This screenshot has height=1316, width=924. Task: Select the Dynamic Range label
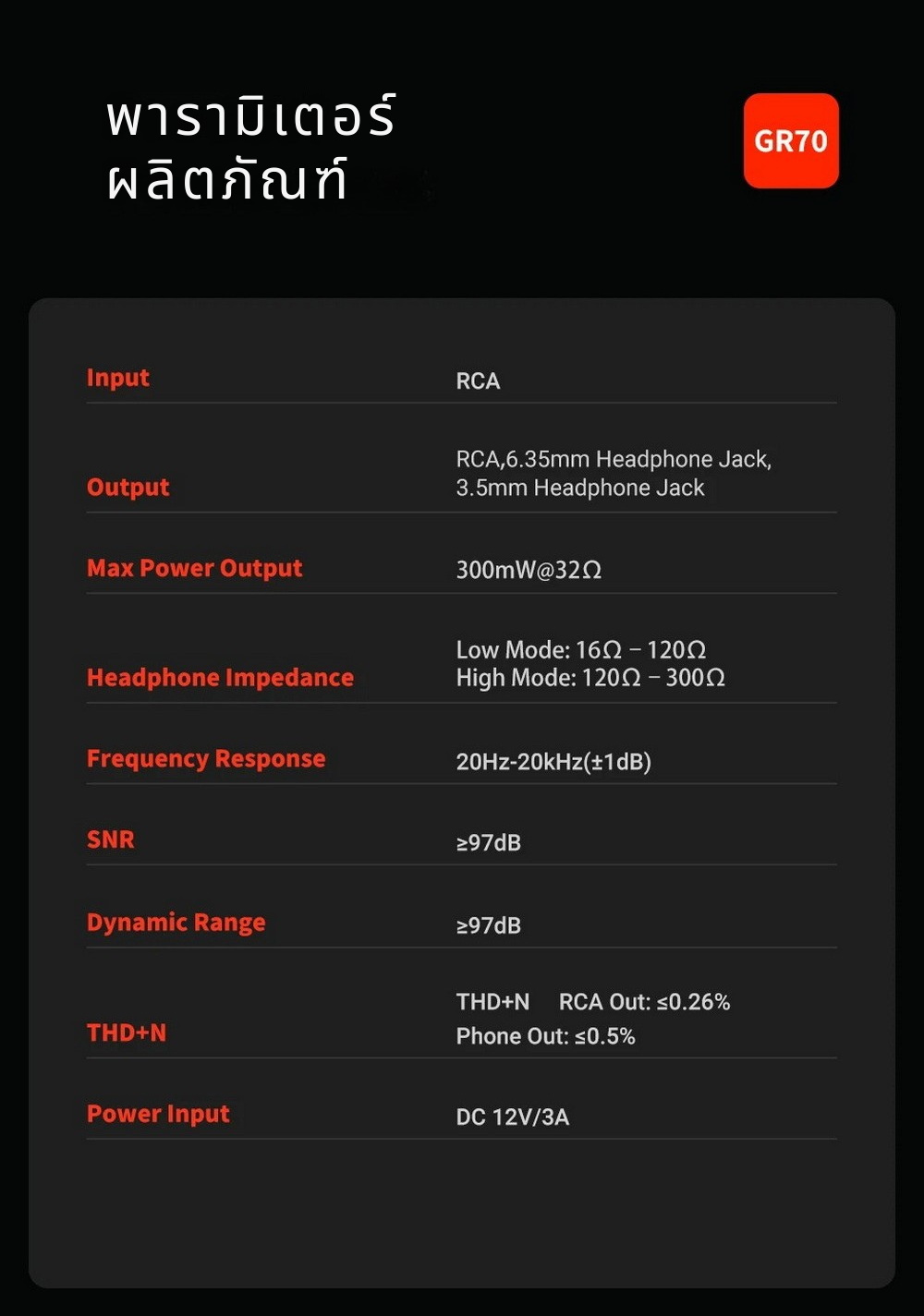[176, 923]
